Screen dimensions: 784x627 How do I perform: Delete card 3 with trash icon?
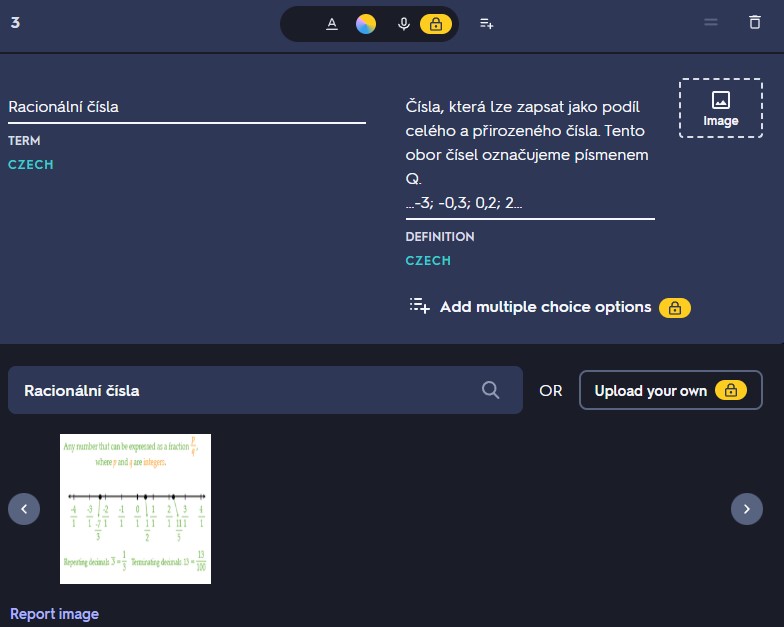[755, 22]
